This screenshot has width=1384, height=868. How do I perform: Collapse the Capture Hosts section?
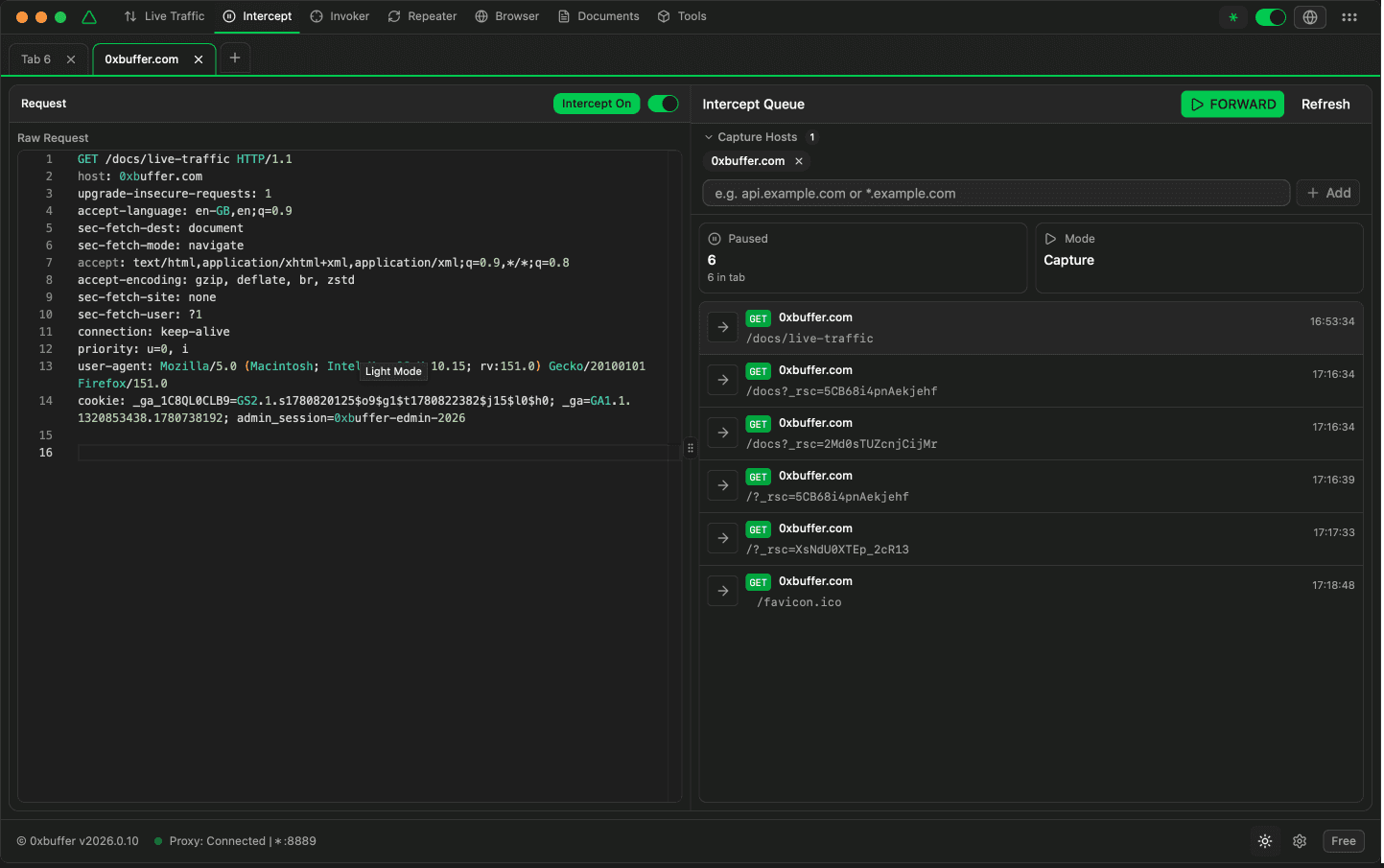point(751,137)
